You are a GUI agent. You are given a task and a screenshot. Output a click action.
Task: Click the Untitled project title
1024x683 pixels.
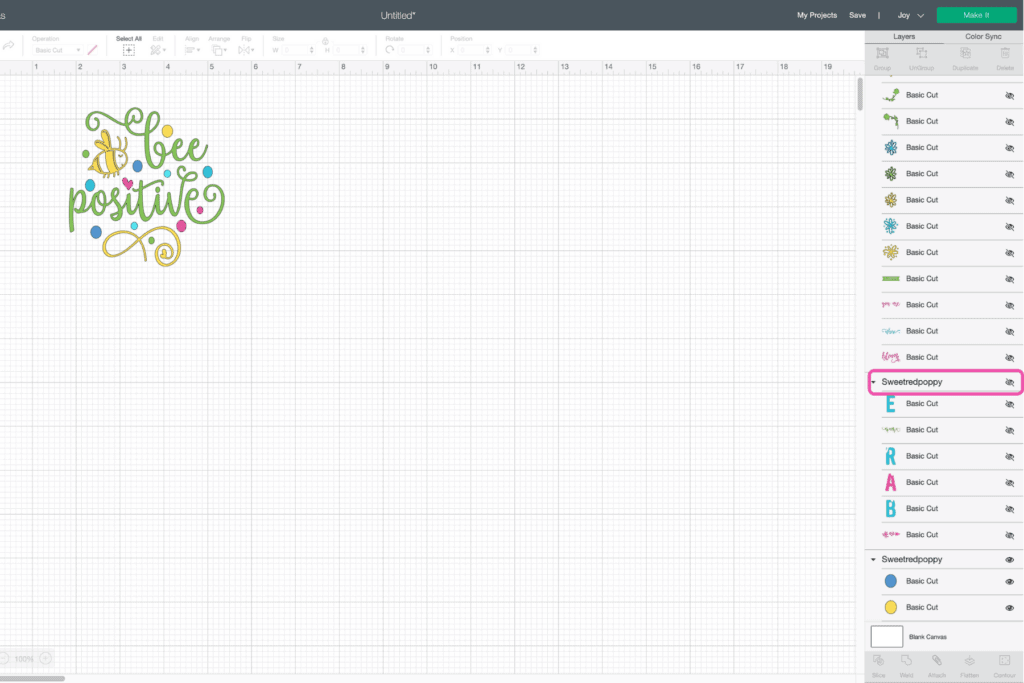click(x=398, y=15)
